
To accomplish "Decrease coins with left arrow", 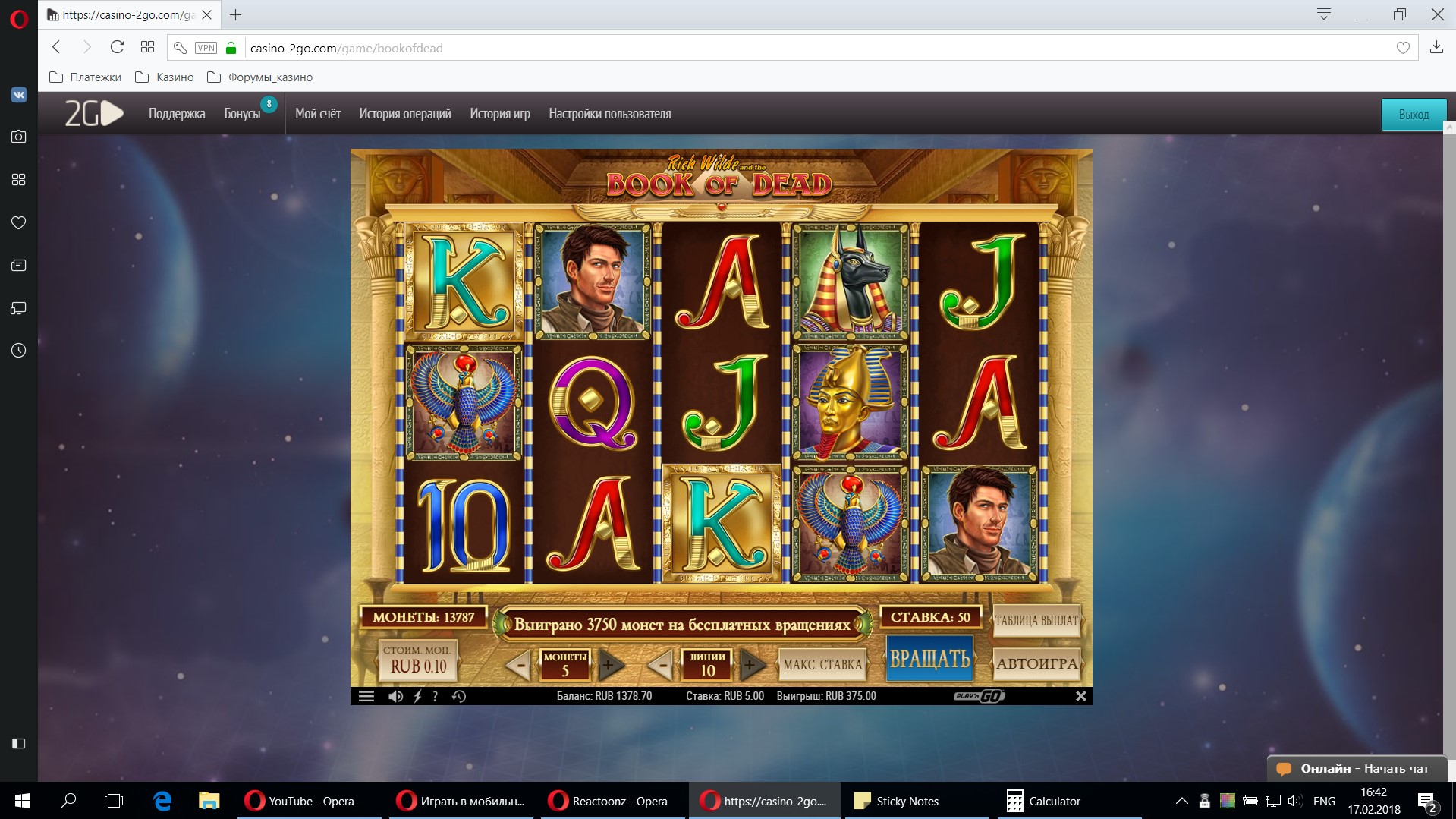I will tap(519, 666).
